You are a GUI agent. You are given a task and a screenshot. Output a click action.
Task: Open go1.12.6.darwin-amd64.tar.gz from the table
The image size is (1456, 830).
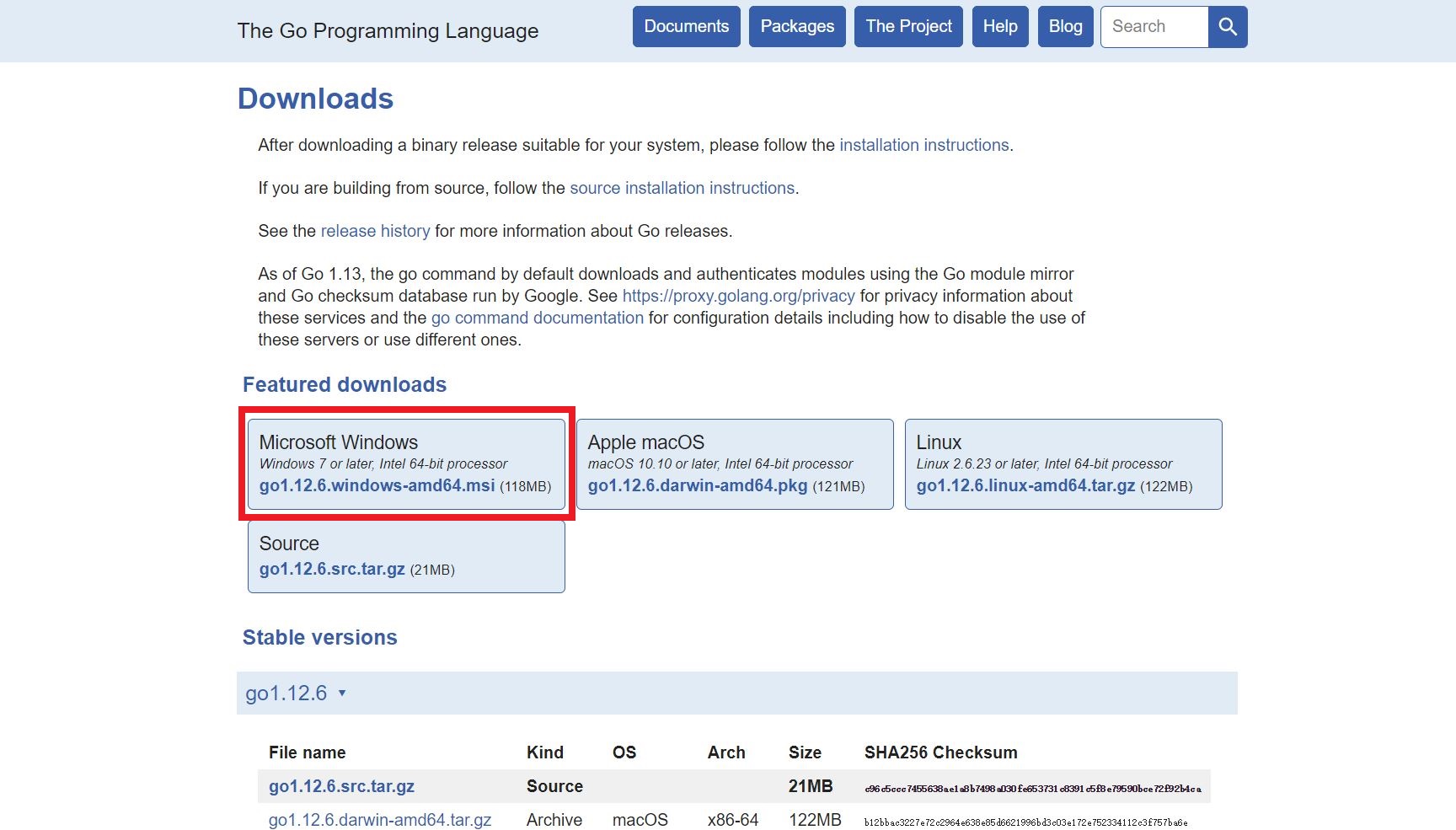(380, 819)
